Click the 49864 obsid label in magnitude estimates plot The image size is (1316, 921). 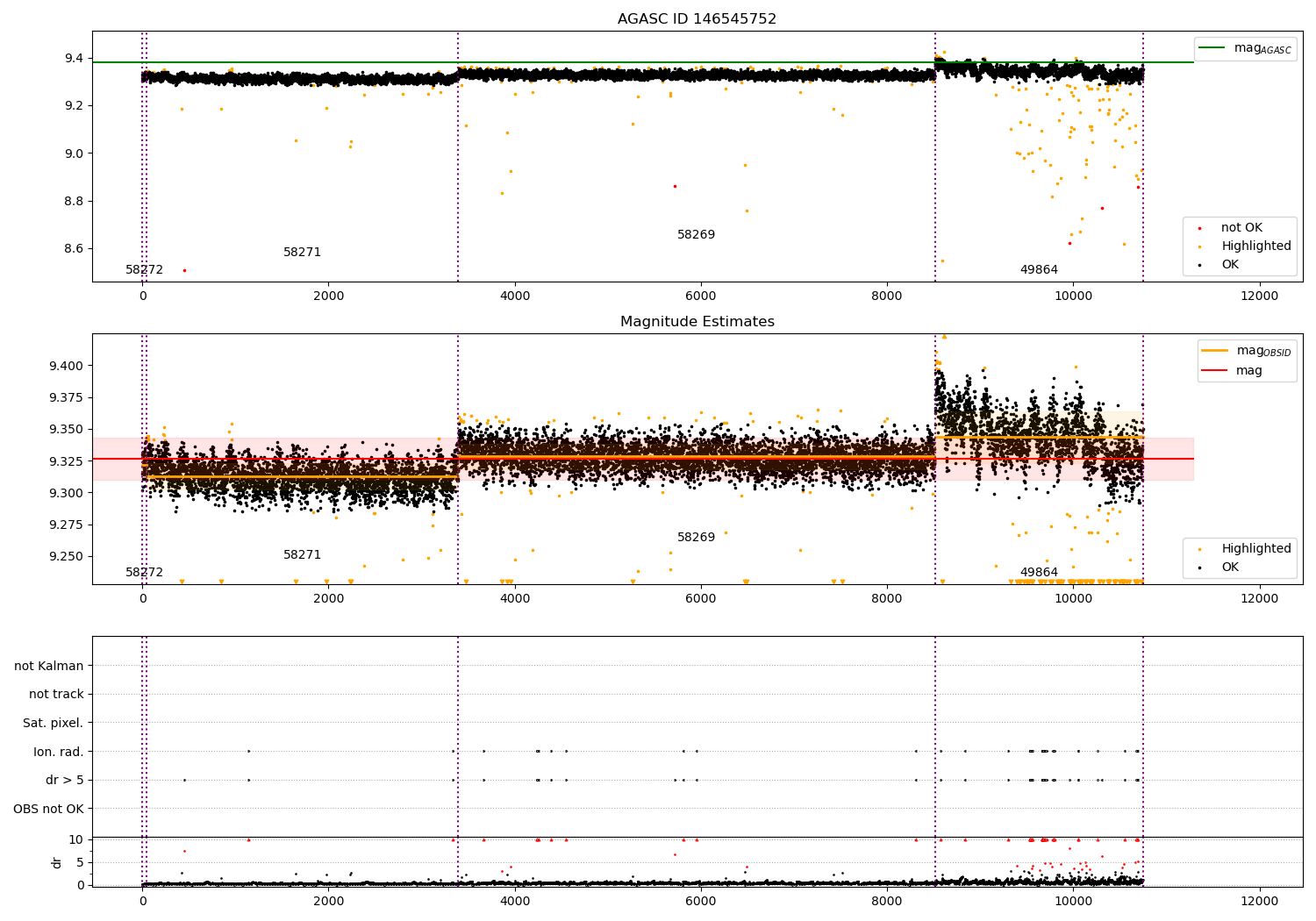pyautogui.click(x=1039, y=573)
